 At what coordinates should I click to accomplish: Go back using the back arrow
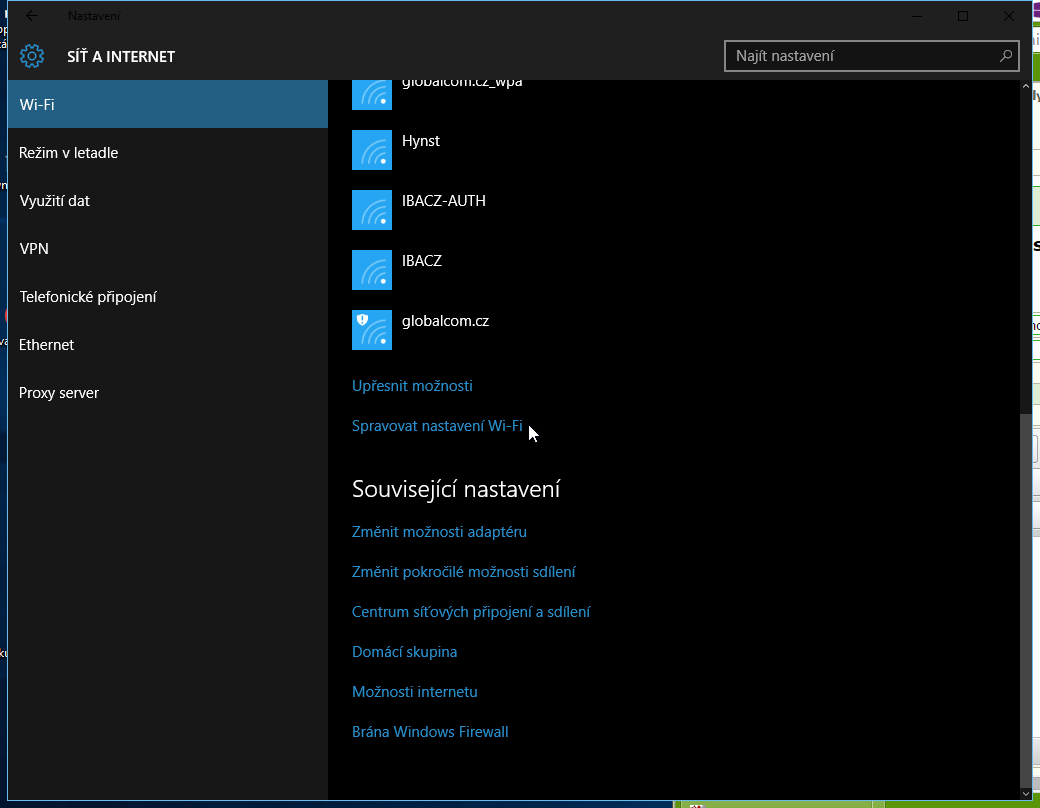tap(32, 16)
